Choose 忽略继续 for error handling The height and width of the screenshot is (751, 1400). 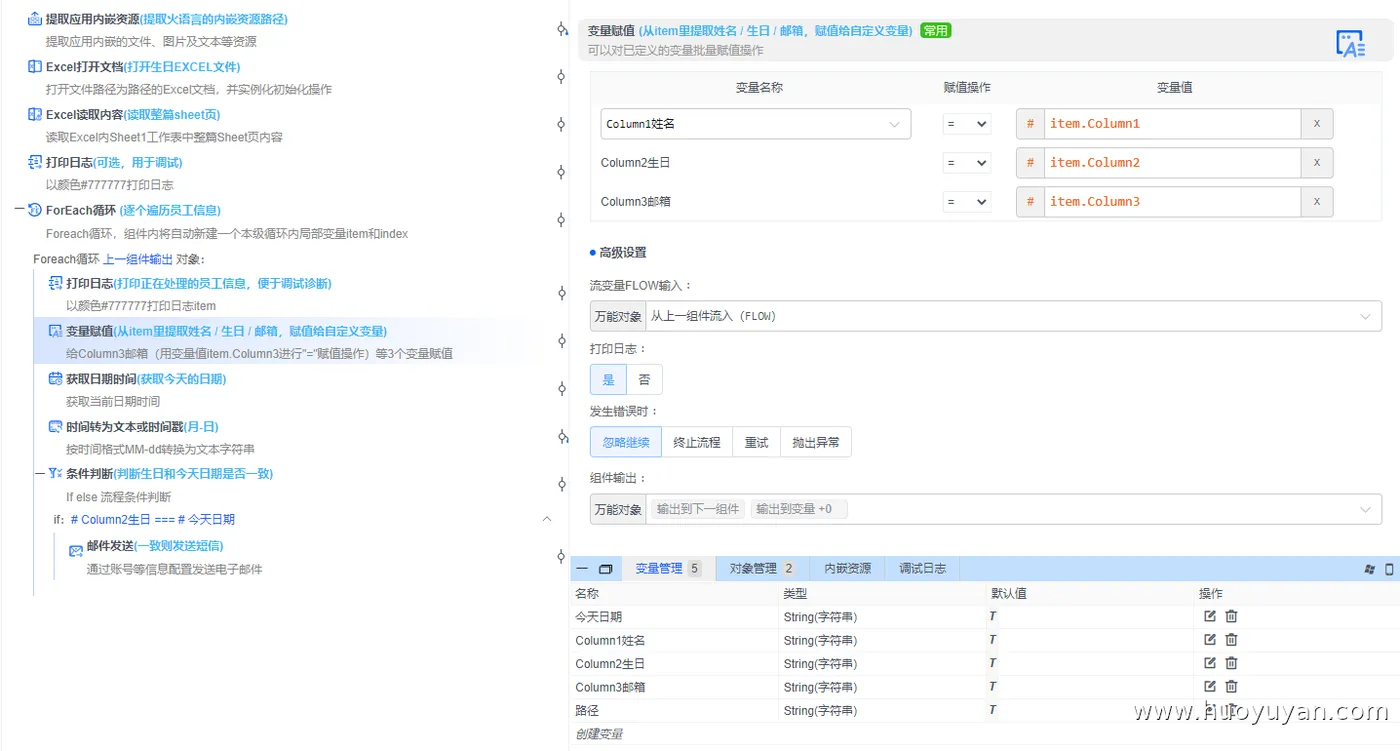(626, 442)
